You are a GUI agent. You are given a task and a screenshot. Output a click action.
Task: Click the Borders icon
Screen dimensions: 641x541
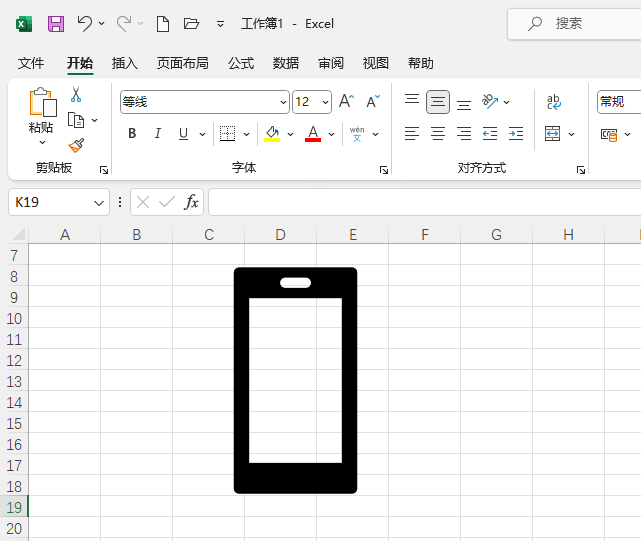click(227, 133)
